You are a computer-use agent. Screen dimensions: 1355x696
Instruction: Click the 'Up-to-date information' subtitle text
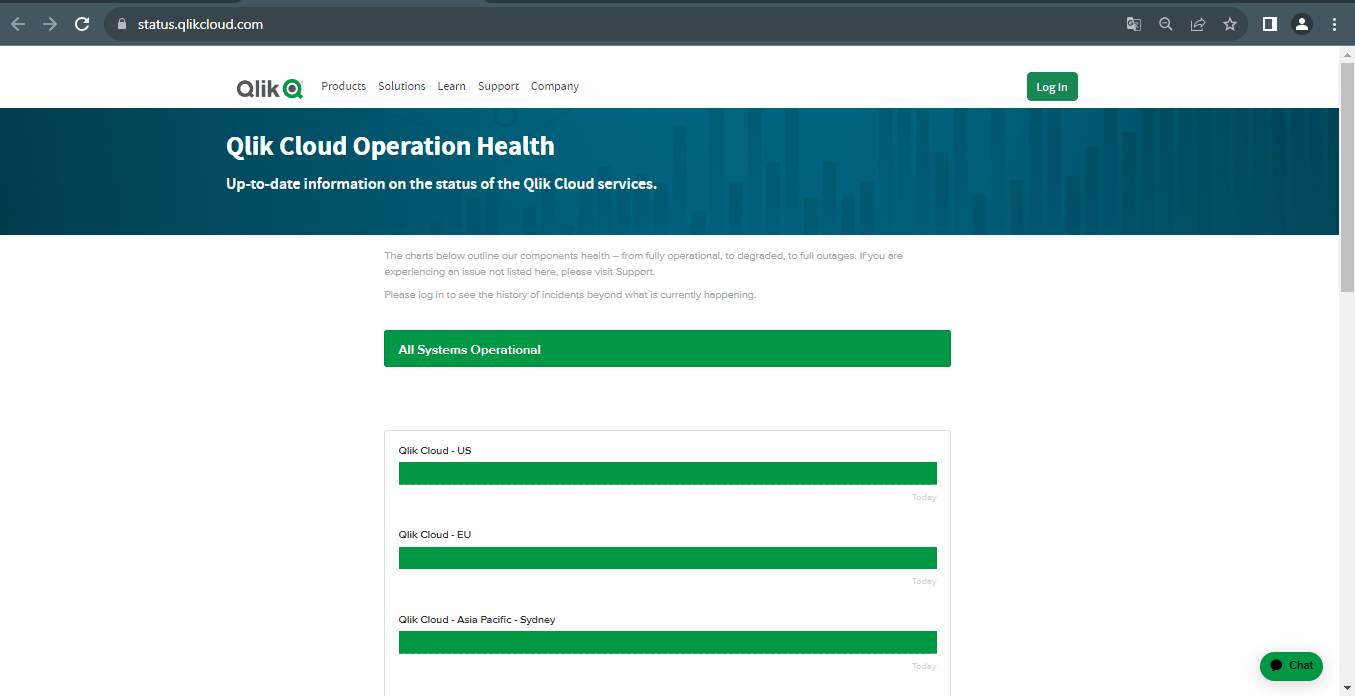441,184
